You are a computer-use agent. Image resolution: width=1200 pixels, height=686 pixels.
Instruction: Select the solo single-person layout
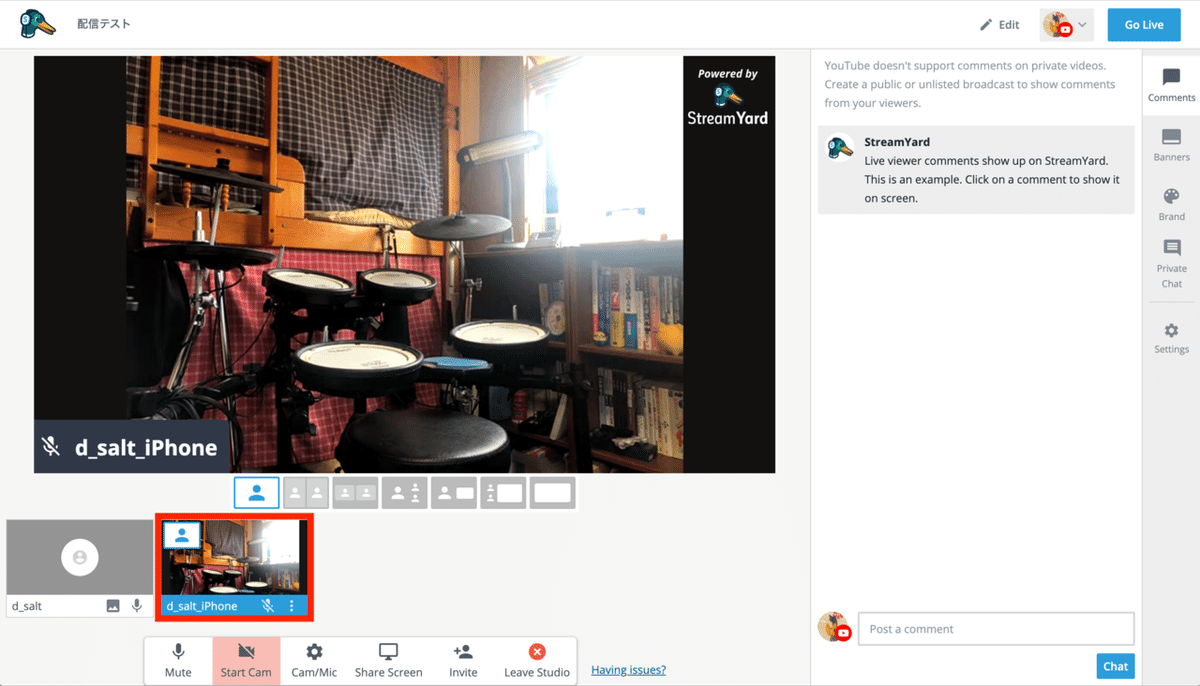click(x=257, y=493)
